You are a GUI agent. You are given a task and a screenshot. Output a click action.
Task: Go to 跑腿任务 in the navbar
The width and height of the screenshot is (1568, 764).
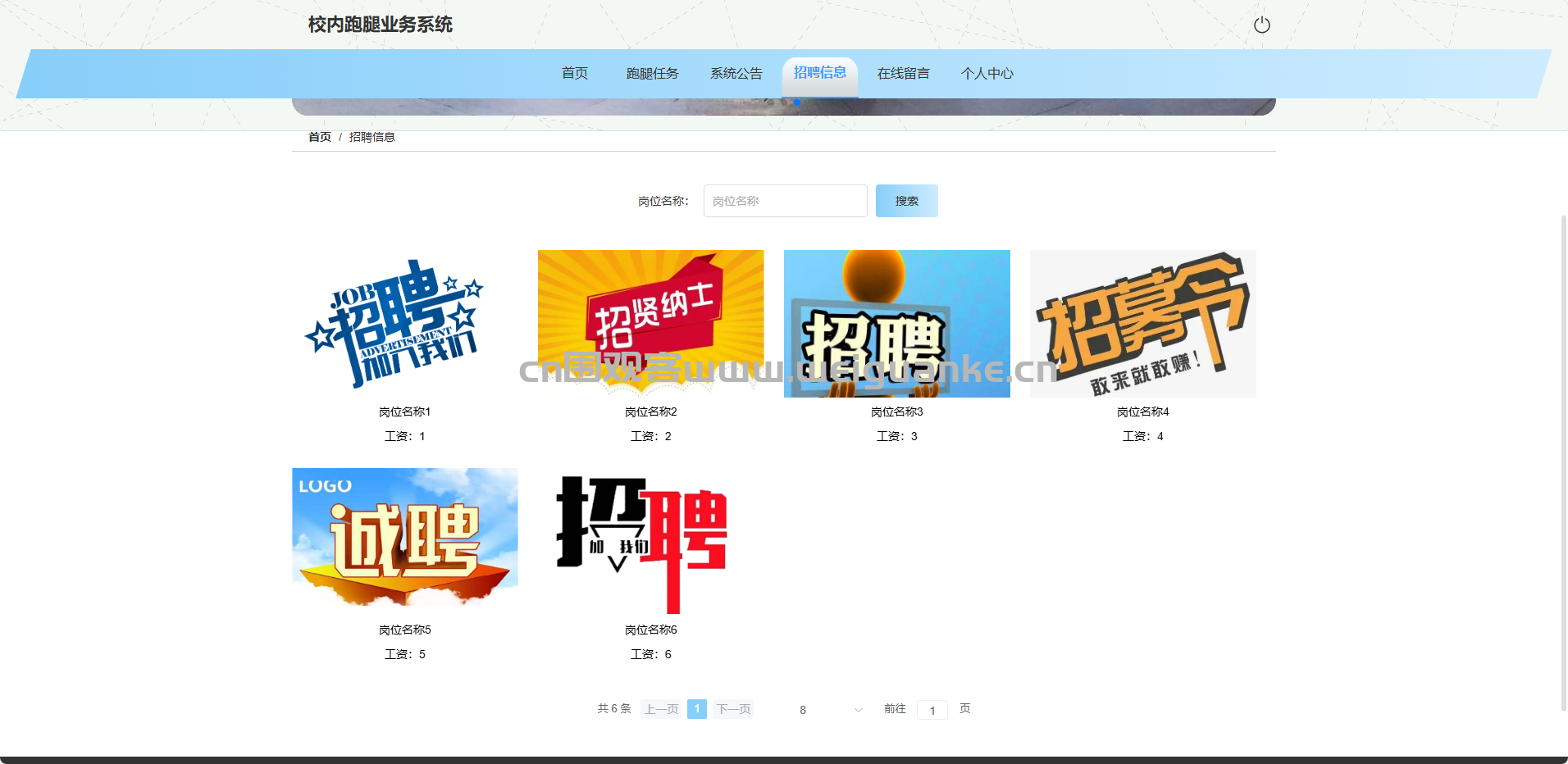[x=652, y=74]
